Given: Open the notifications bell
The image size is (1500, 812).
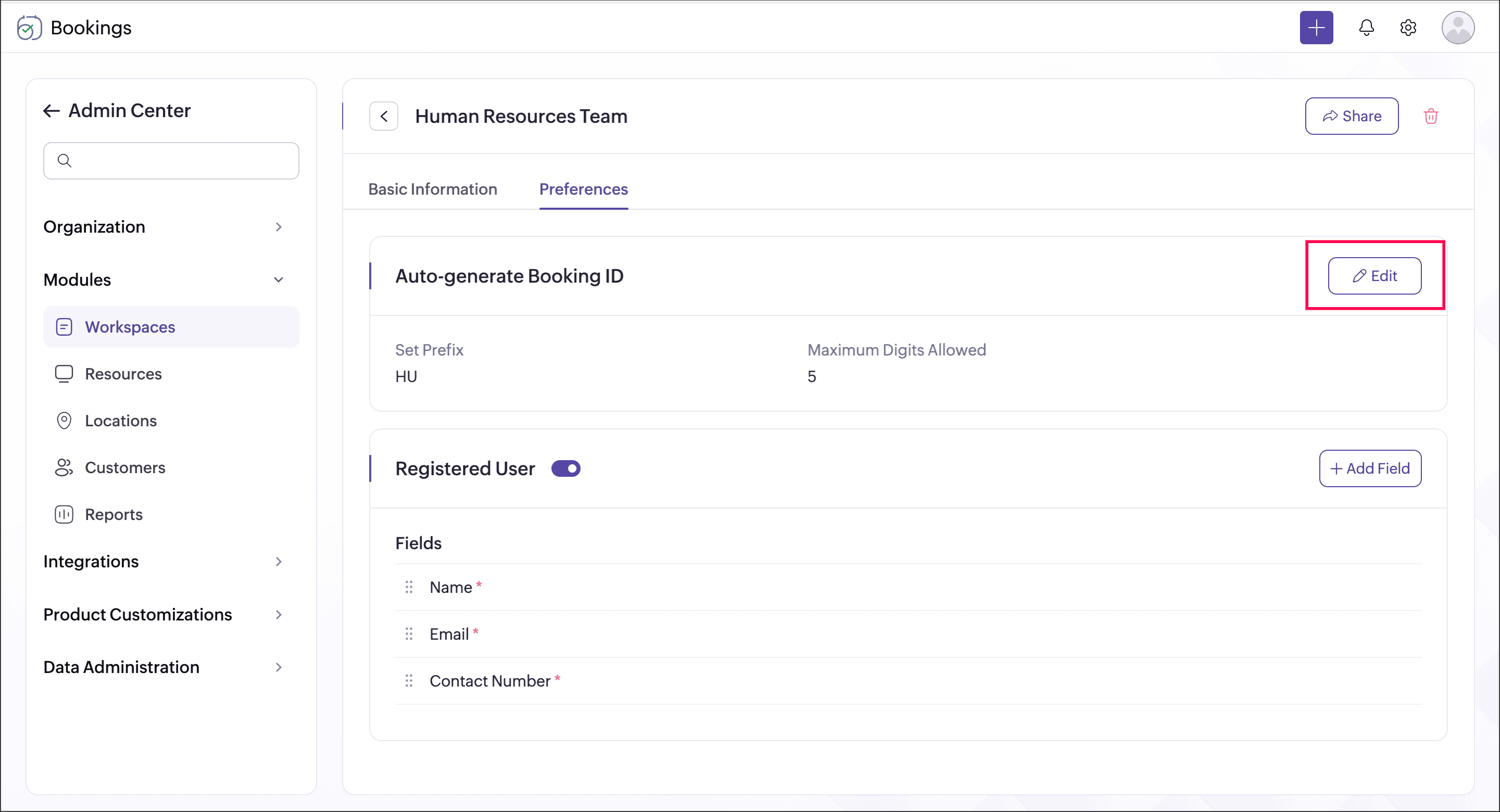Looking at the screenshot, I should 1366,28.
